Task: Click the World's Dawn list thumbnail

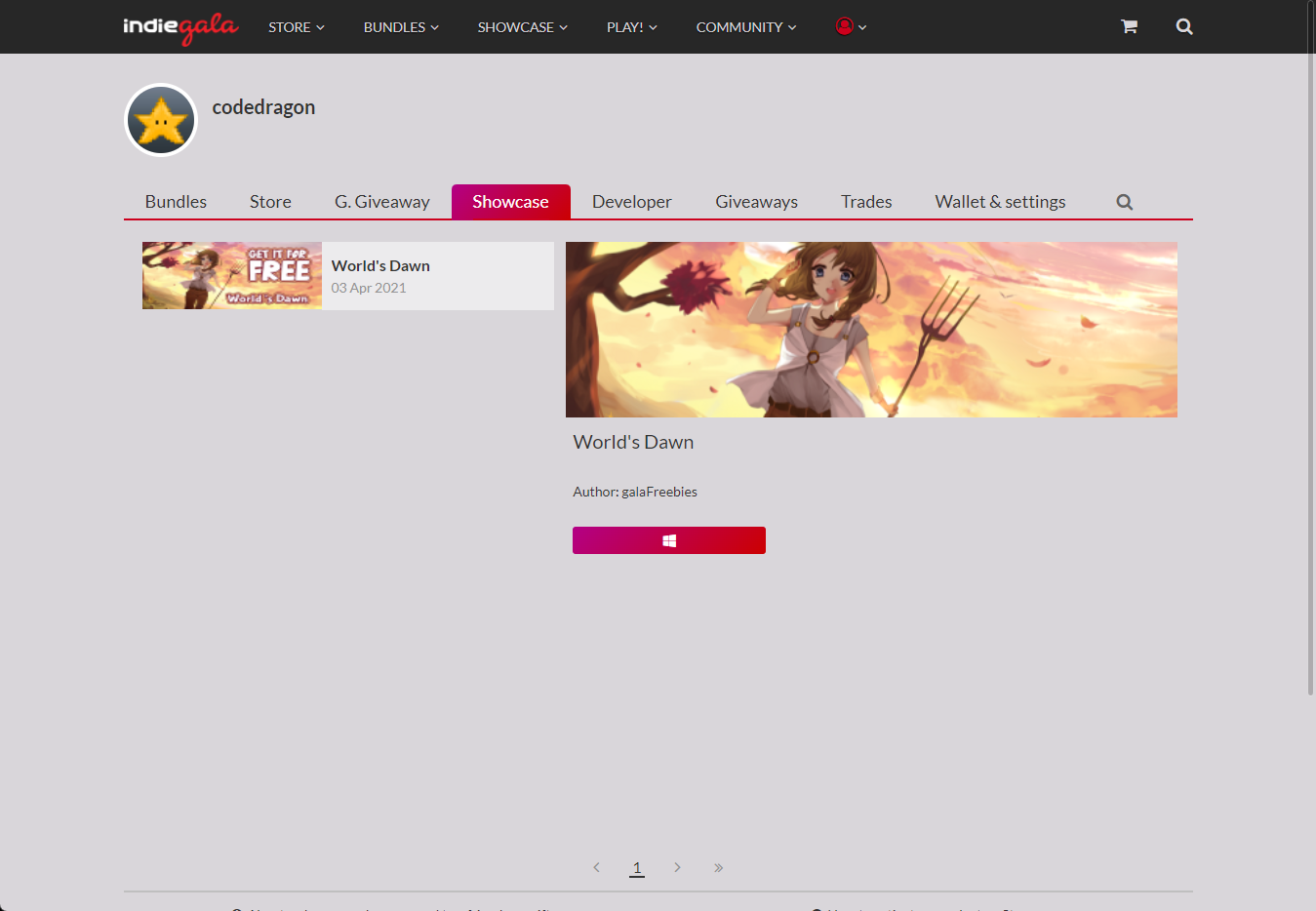Action: (232, 276)
